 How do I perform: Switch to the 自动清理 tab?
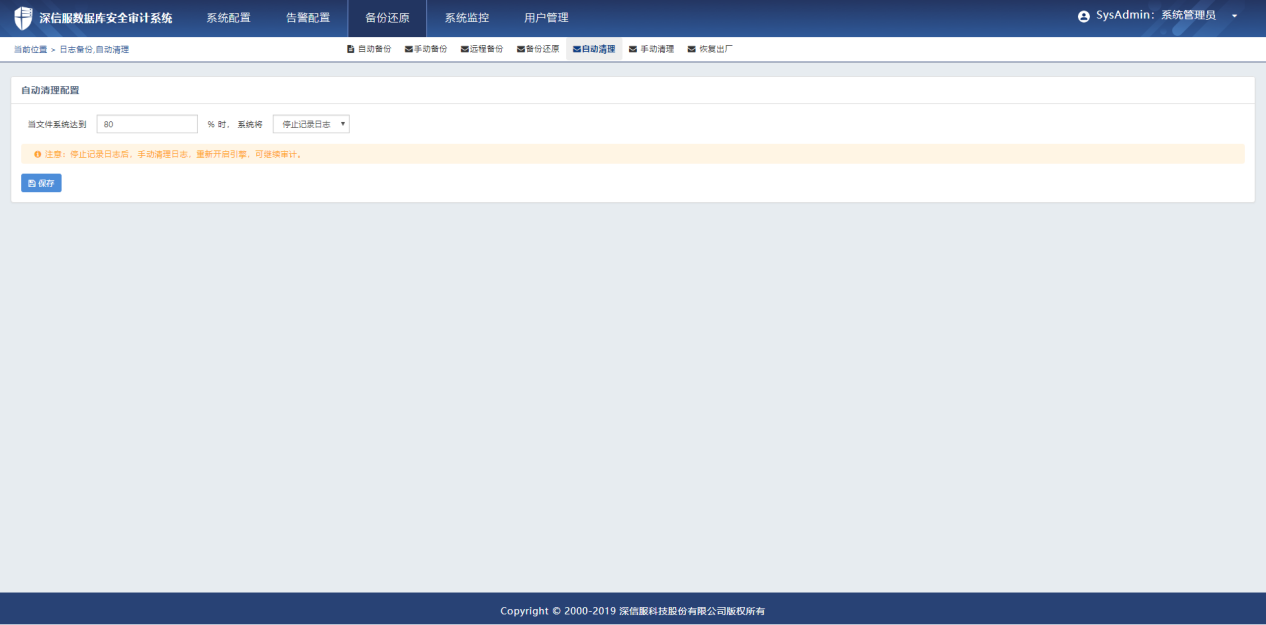coord(594,49)
